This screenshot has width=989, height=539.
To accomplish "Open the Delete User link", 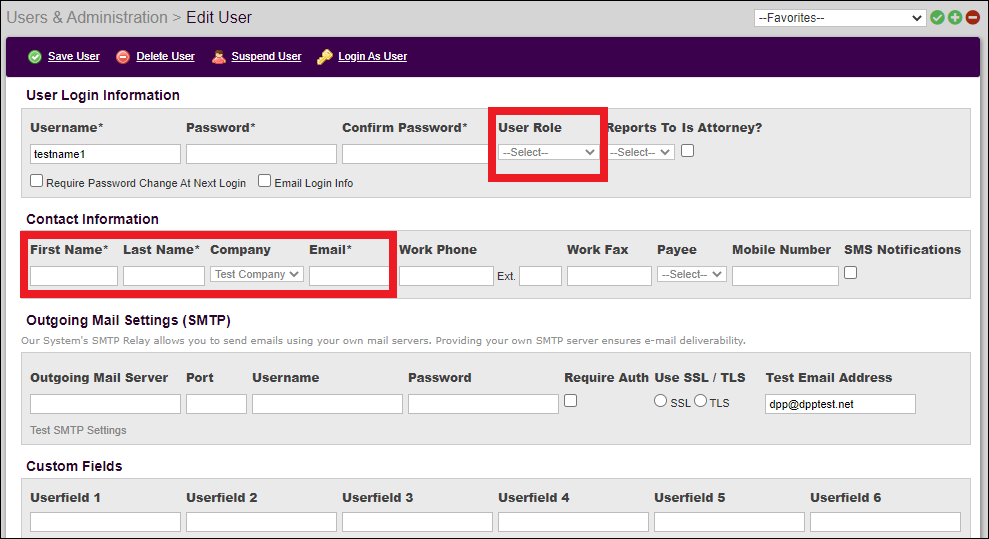I will pyautogui.click(x=165, y=56).
